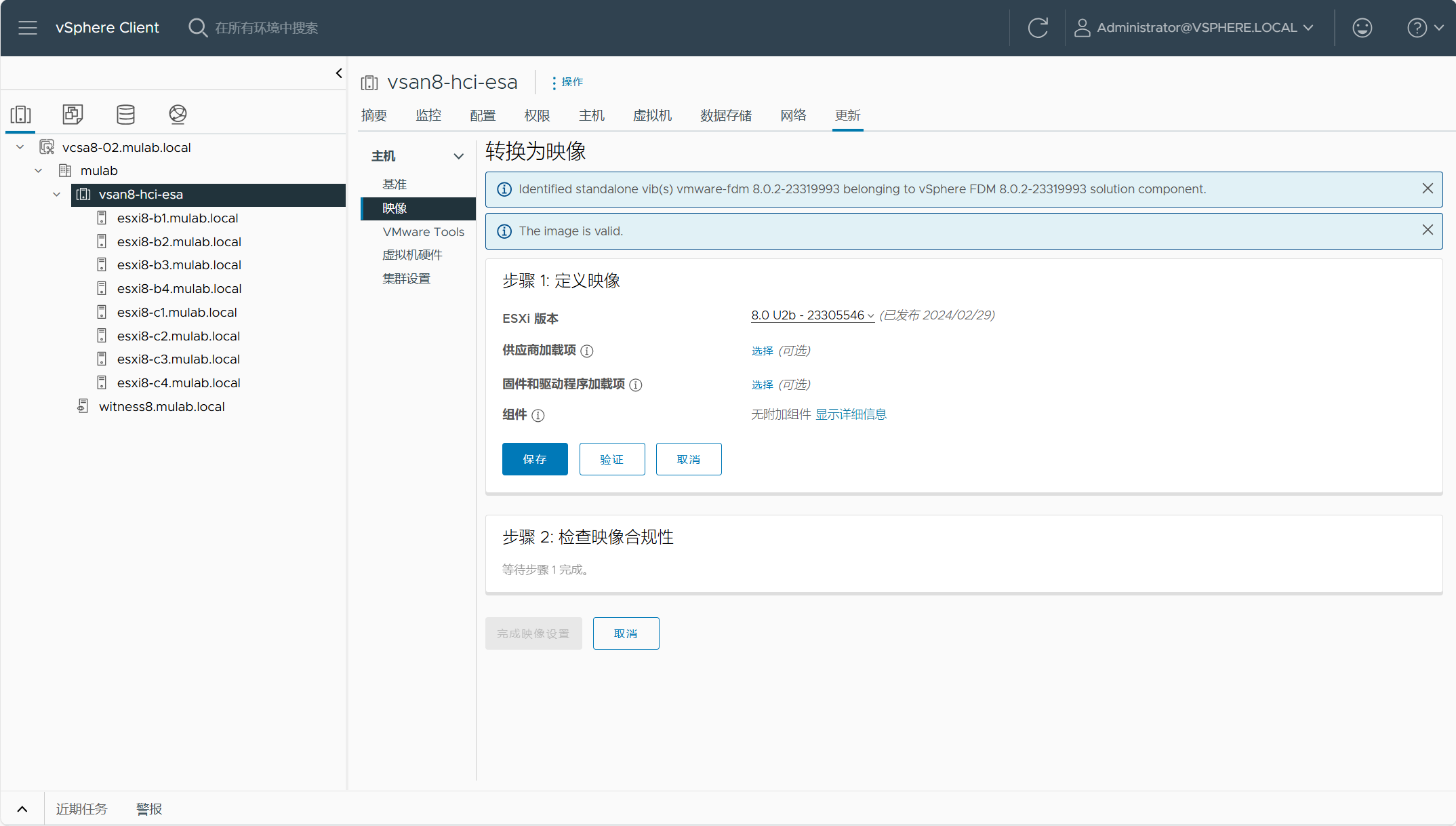
Task: Focus the 在所有环境中搜索 search field
Action: pos(266,28)
